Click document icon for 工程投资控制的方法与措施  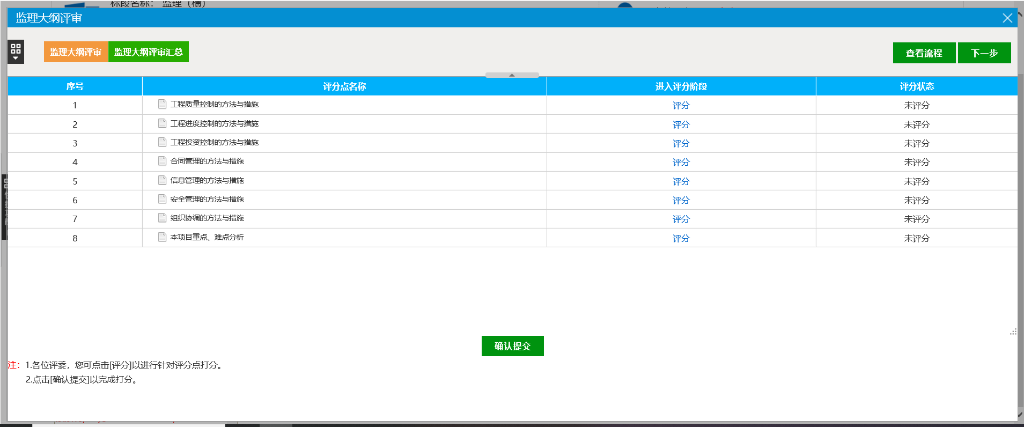pyautogui.click(x=162, y=142)
